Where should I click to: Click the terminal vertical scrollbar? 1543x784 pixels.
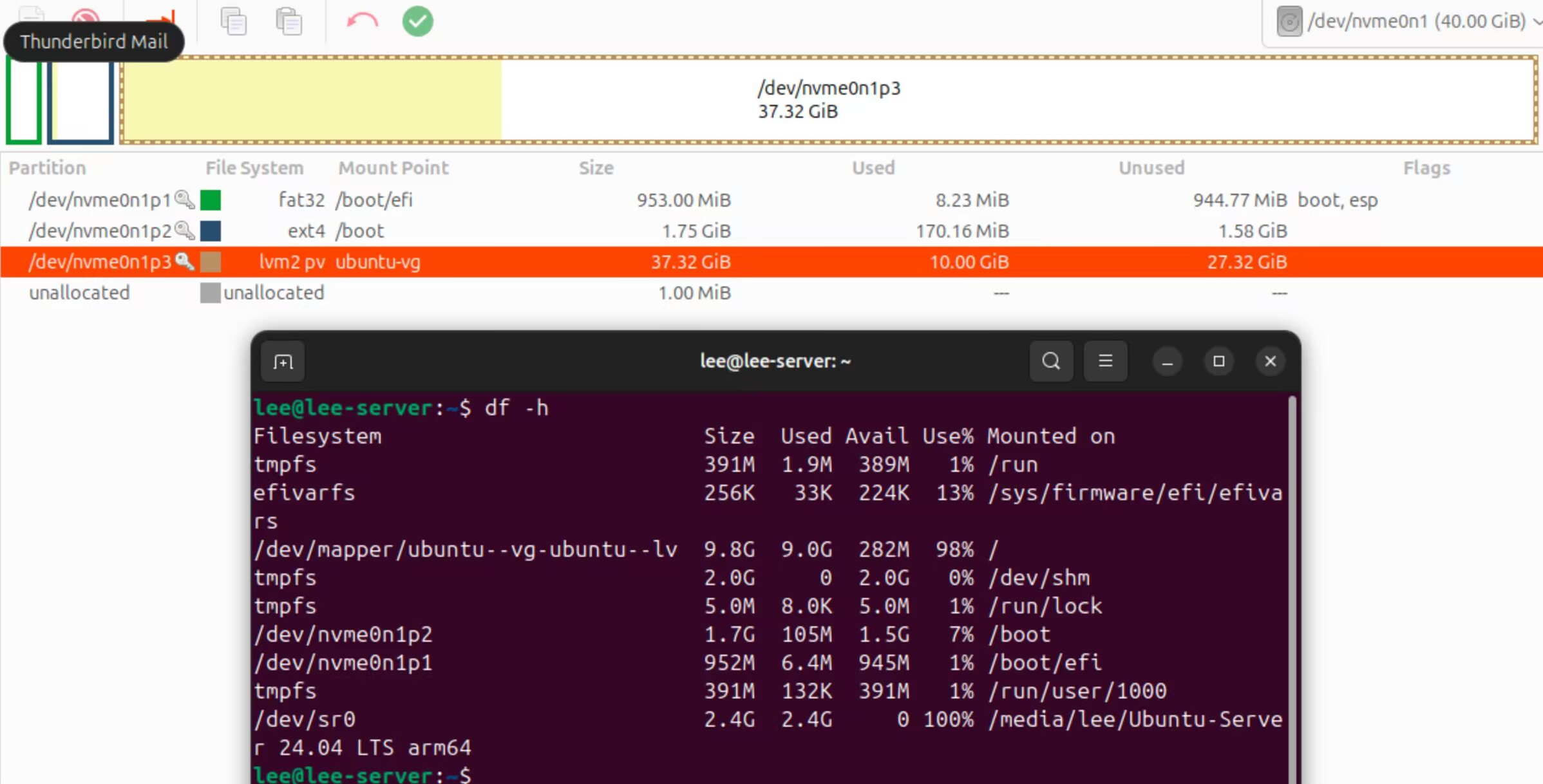click(x=1291, y=589)
